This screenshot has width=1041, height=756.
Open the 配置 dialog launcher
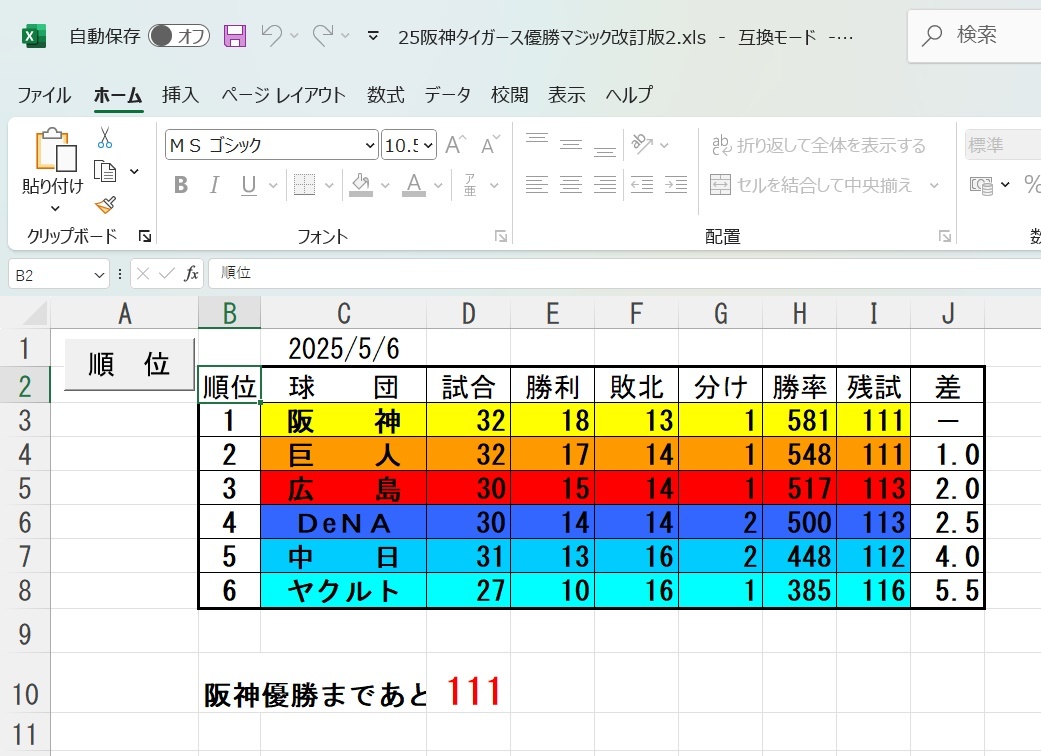click(945, 236)
